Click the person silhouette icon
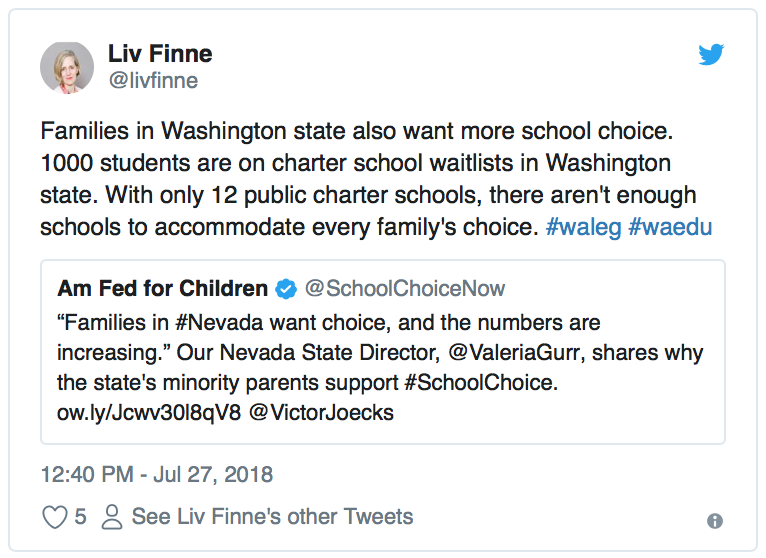 point(112,517)
